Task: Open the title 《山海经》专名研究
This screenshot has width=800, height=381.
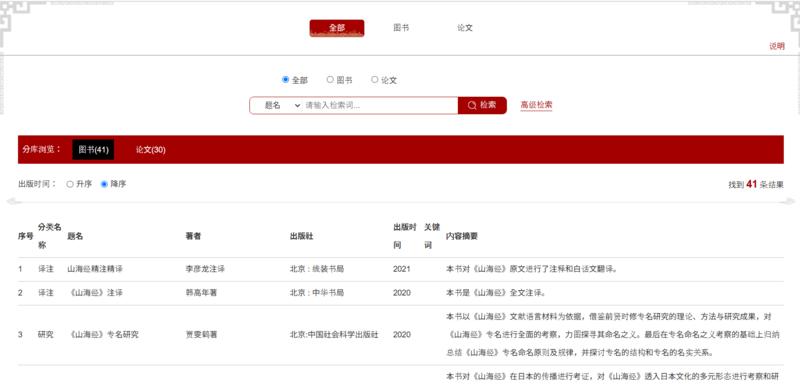Action: click(103, 335)
